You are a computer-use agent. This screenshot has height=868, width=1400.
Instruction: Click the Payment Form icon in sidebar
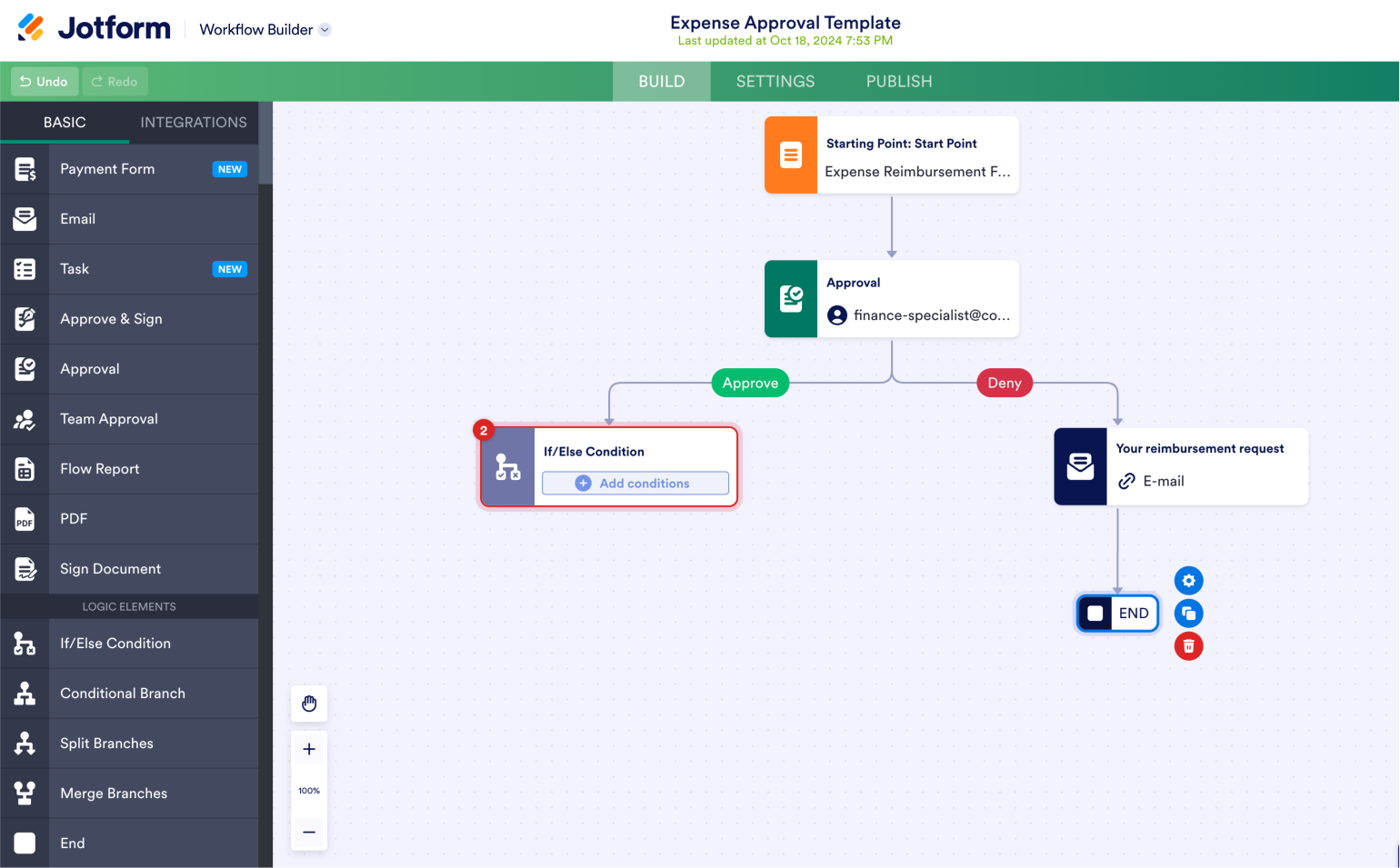25,169
